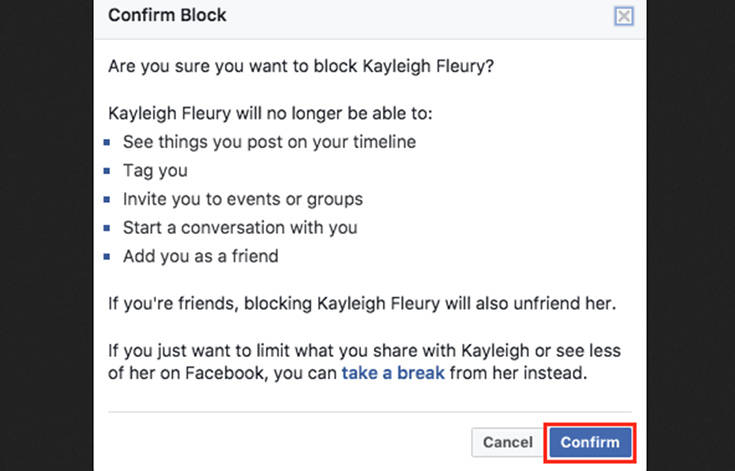735x471 pixels.
Task: Click the 'will also unfriend her' sentence
Action: coord(362,304)
